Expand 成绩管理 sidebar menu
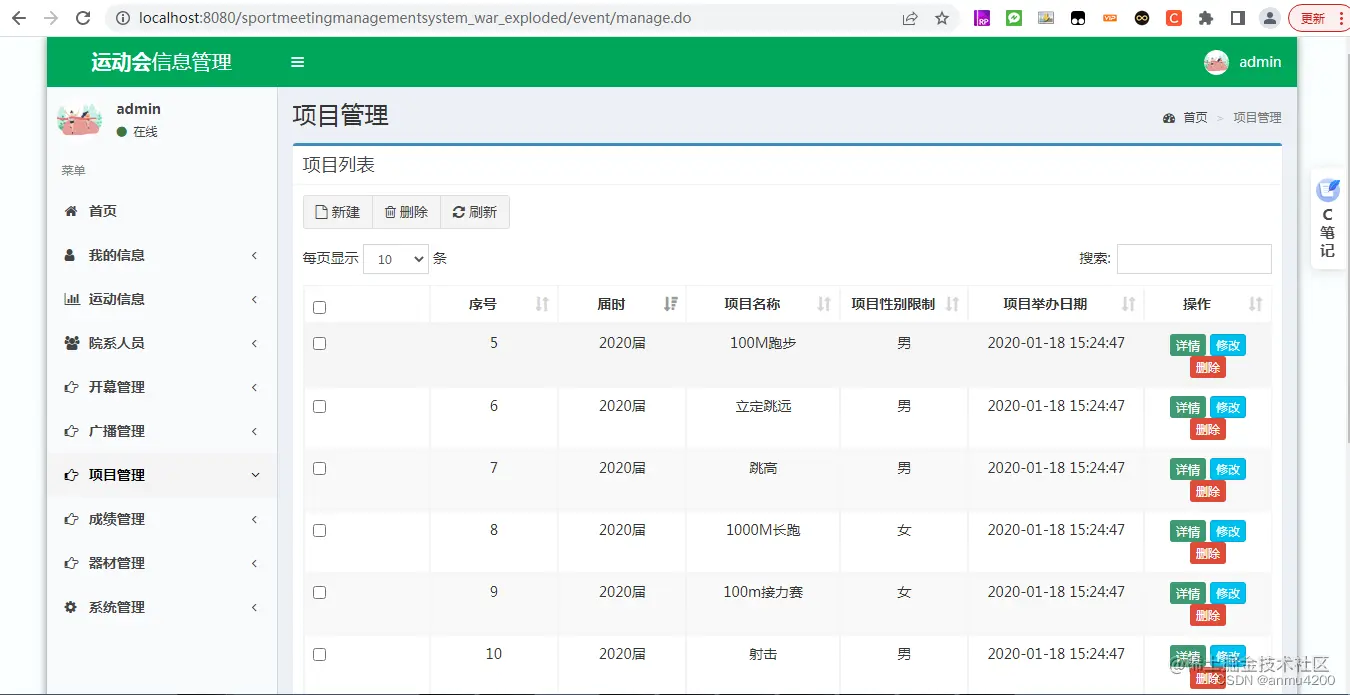 click(162, 519)
